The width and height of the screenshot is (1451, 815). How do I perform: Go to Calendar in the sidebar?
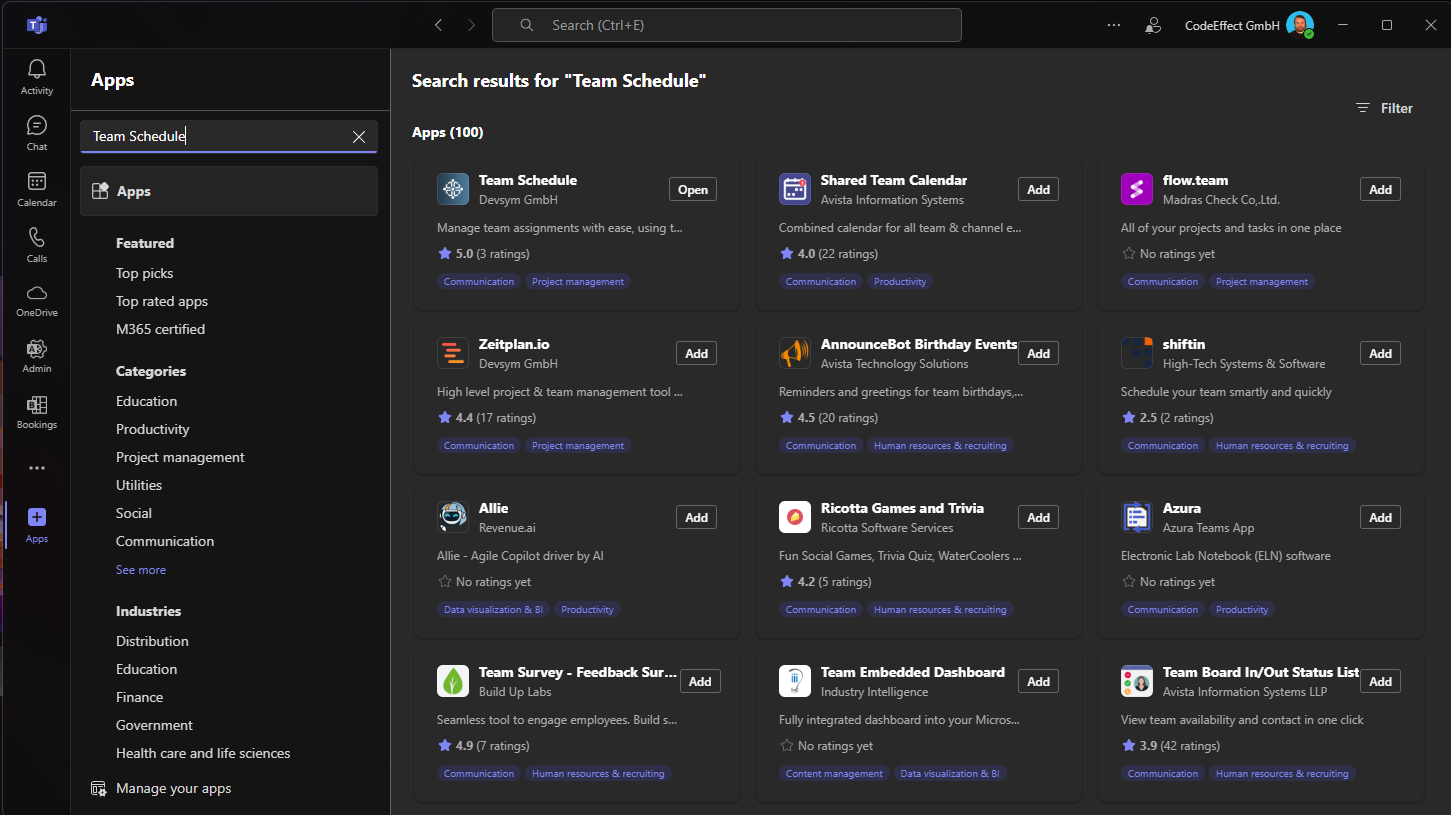pos(37,188)
